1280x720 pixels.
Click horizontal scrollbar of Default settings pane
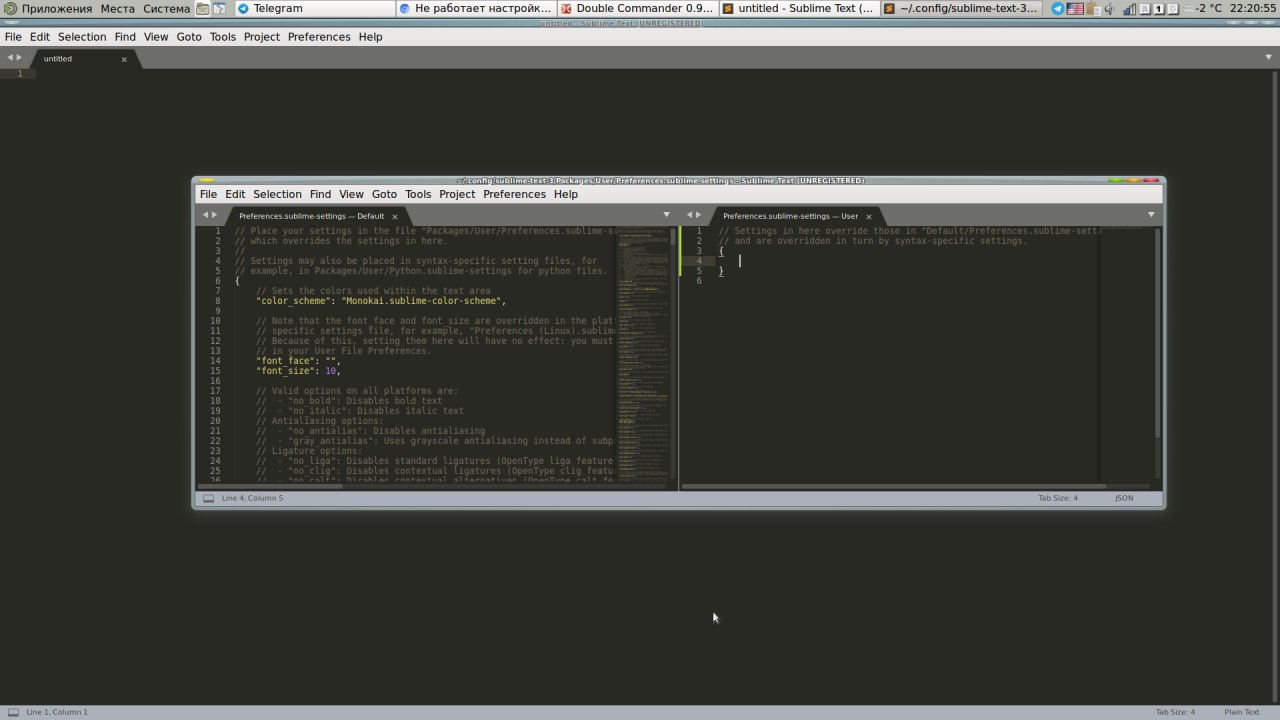click(432, 486)
